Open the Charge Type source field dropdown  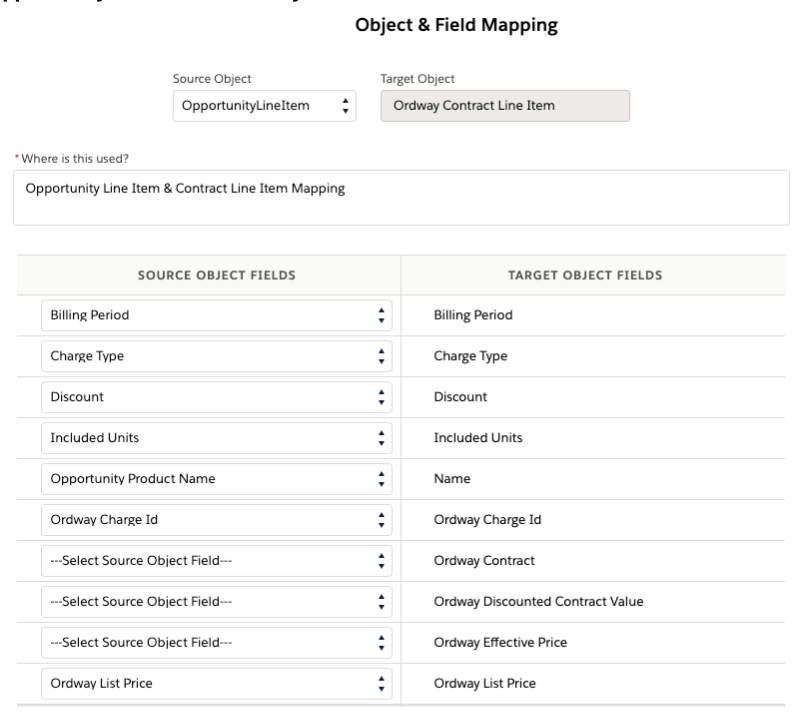216,356
